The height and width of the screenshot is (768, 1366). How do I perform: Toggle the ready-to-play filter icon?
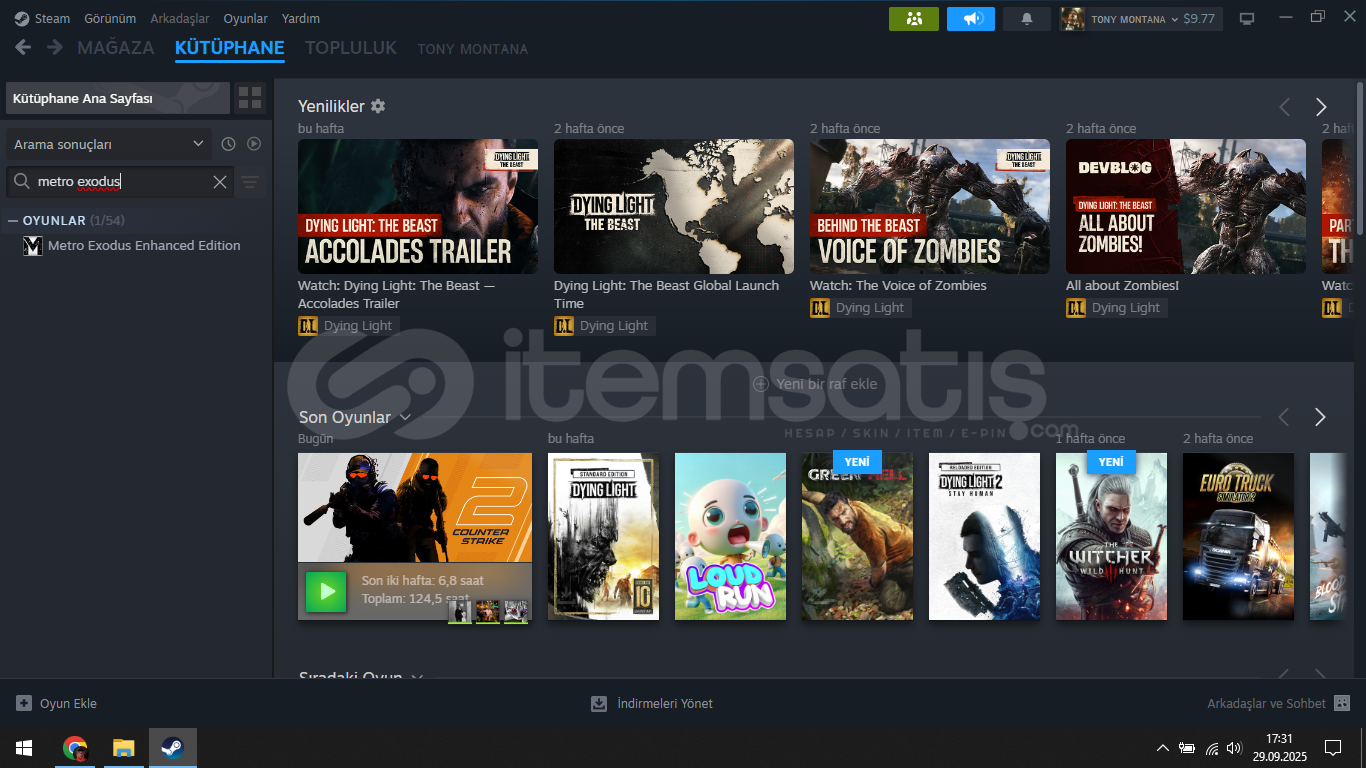254,144
